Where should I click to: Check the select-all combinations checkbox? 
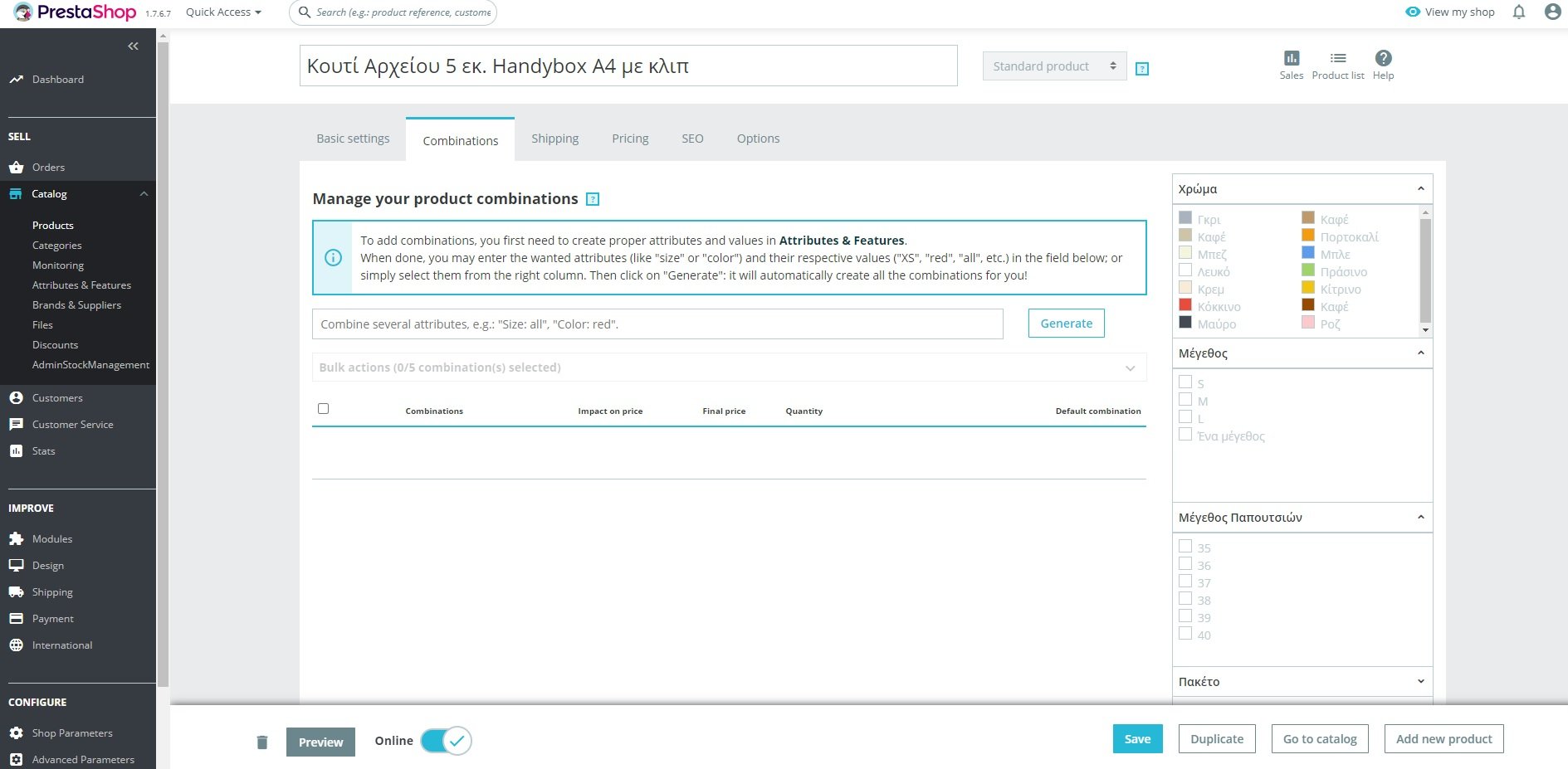tap(324, 409)
